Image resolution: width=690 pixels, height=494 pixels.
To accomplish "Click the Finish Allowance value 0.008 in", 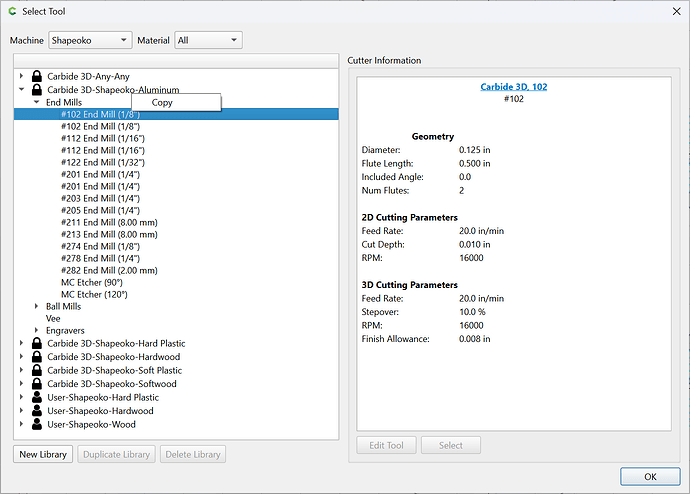I will click(474, 339).
